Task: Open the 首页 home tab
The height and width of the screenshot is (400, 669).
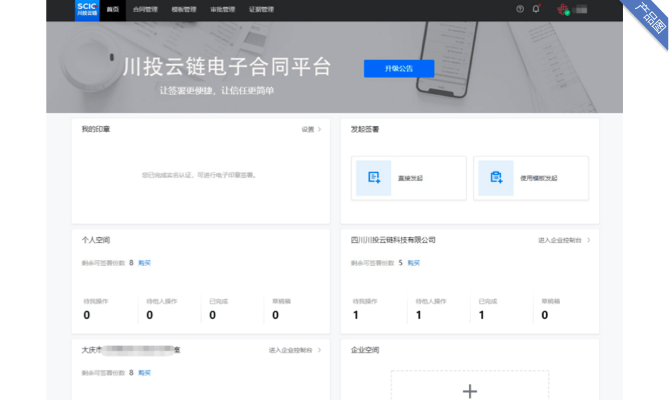Action: tap(113, 9)
